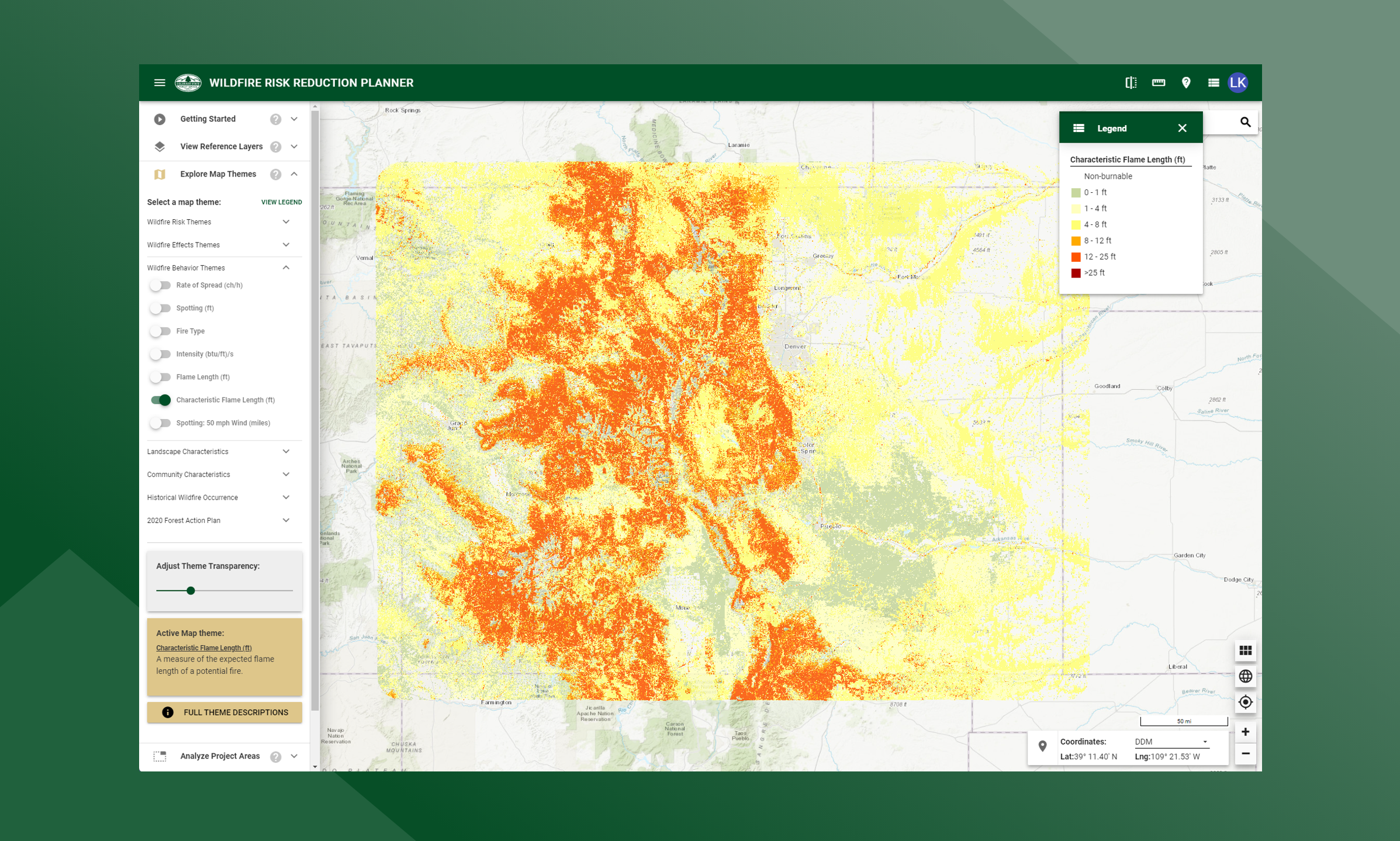Click the Explore Map Themes map icon
The width and height of the screenshot is (1400, 841).
[x=160, y=174]
